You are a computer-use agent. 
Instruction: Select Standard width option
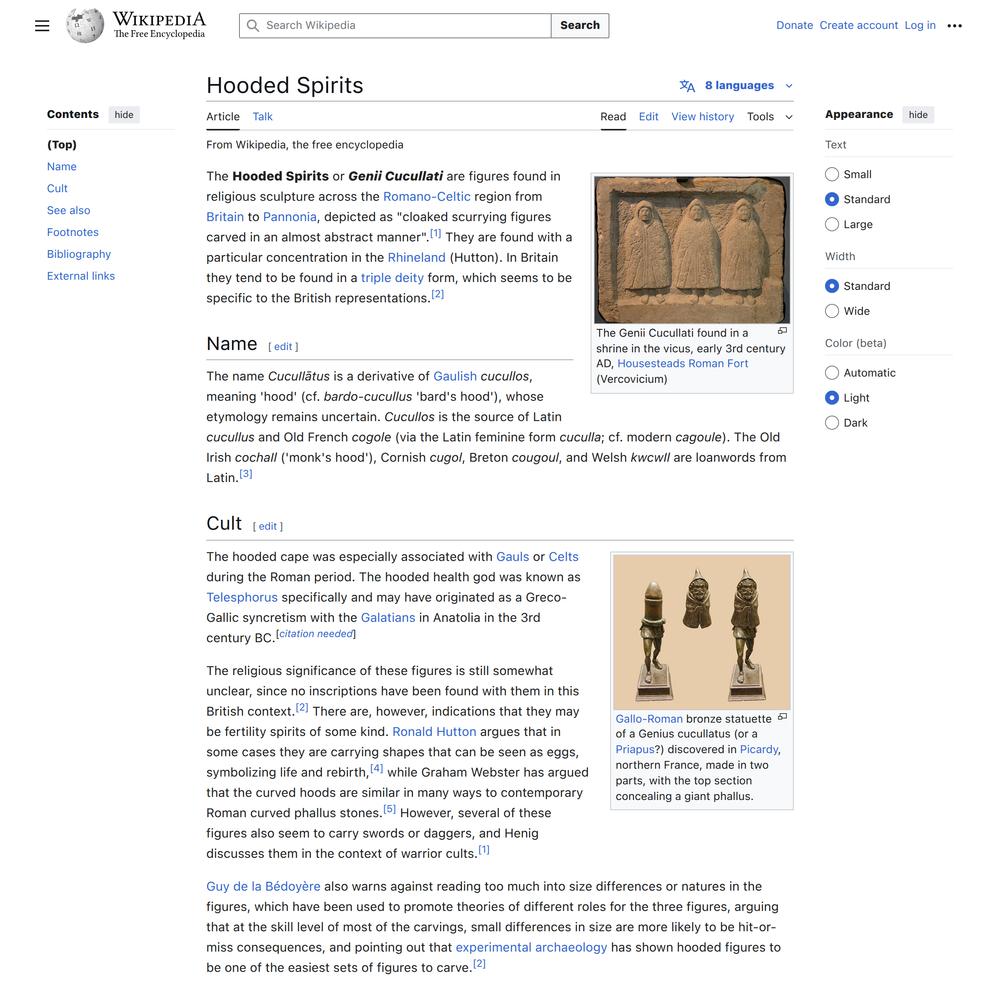tap(832, 286)
